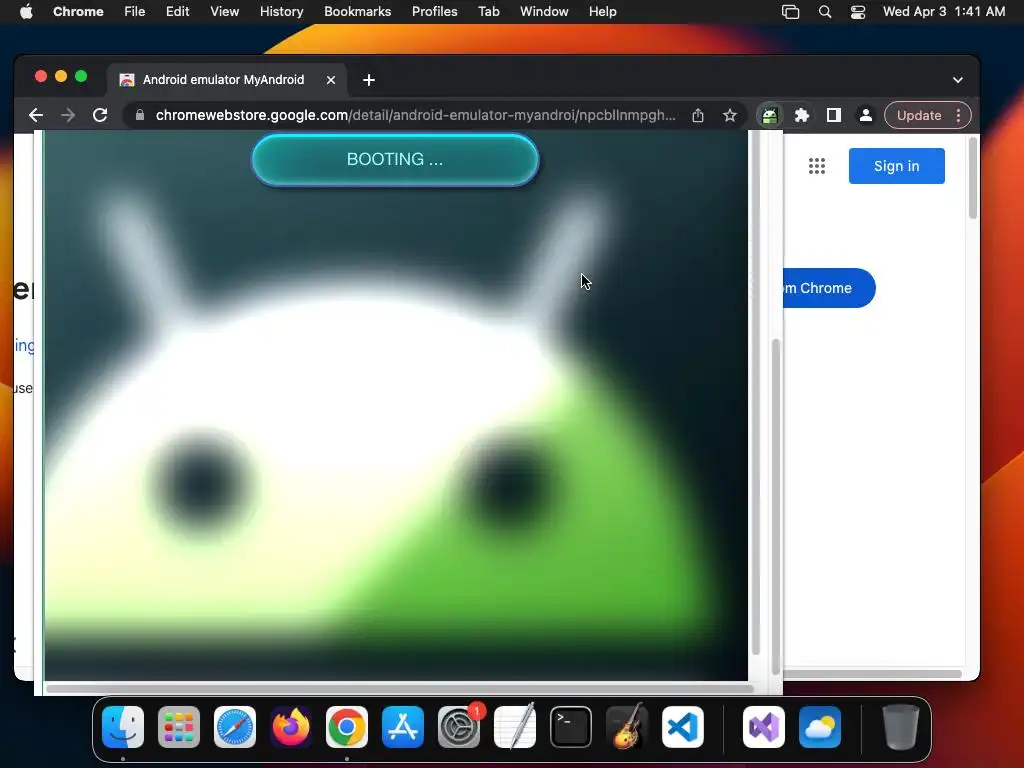Open the Window menu
Image resolution: width=1024 pixels, height=768 pixels.
544,12
